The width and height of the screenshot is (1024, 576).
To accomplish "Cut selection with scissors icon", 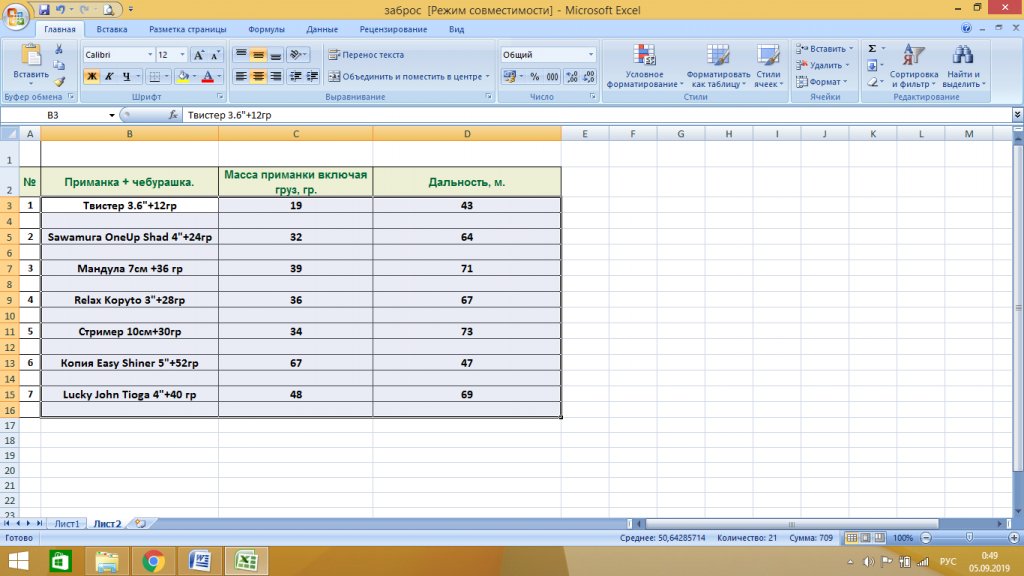I will tap(59, 49).
